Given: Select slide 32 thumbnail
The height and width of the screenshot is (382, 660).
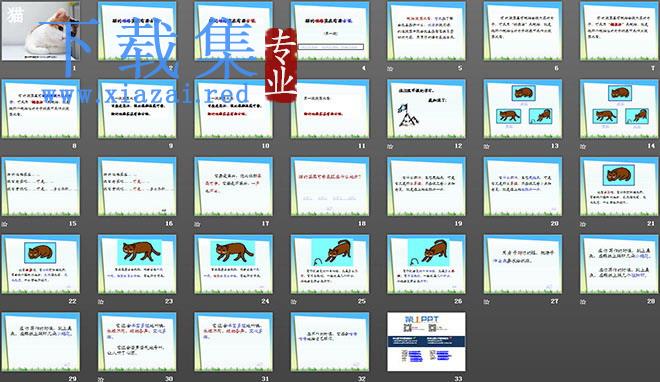Looking at the screenshot, I should 330,342.
